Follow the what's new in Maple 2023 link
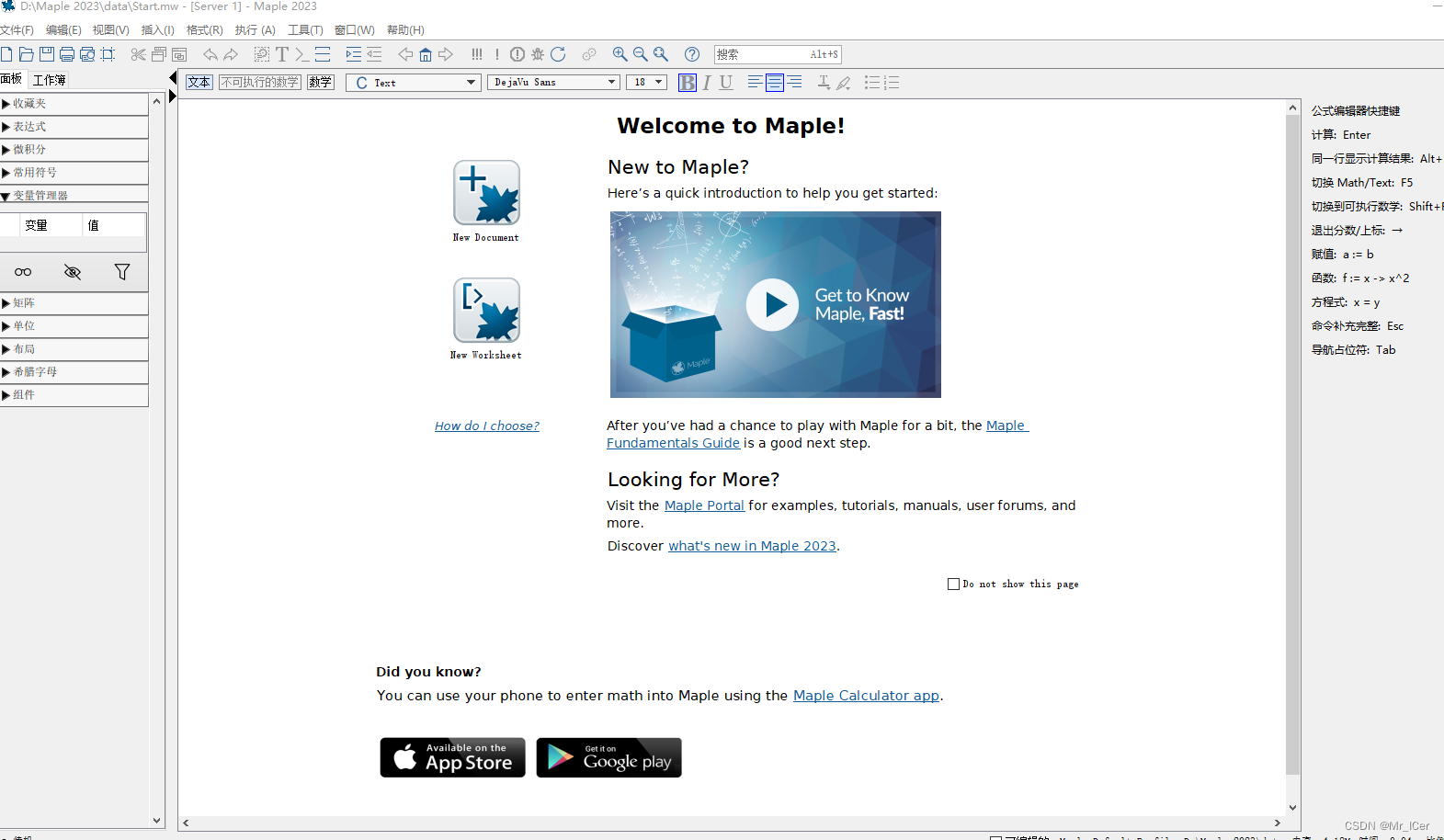This screenshot has height=840, width=1444. click(x=752, y=546)
